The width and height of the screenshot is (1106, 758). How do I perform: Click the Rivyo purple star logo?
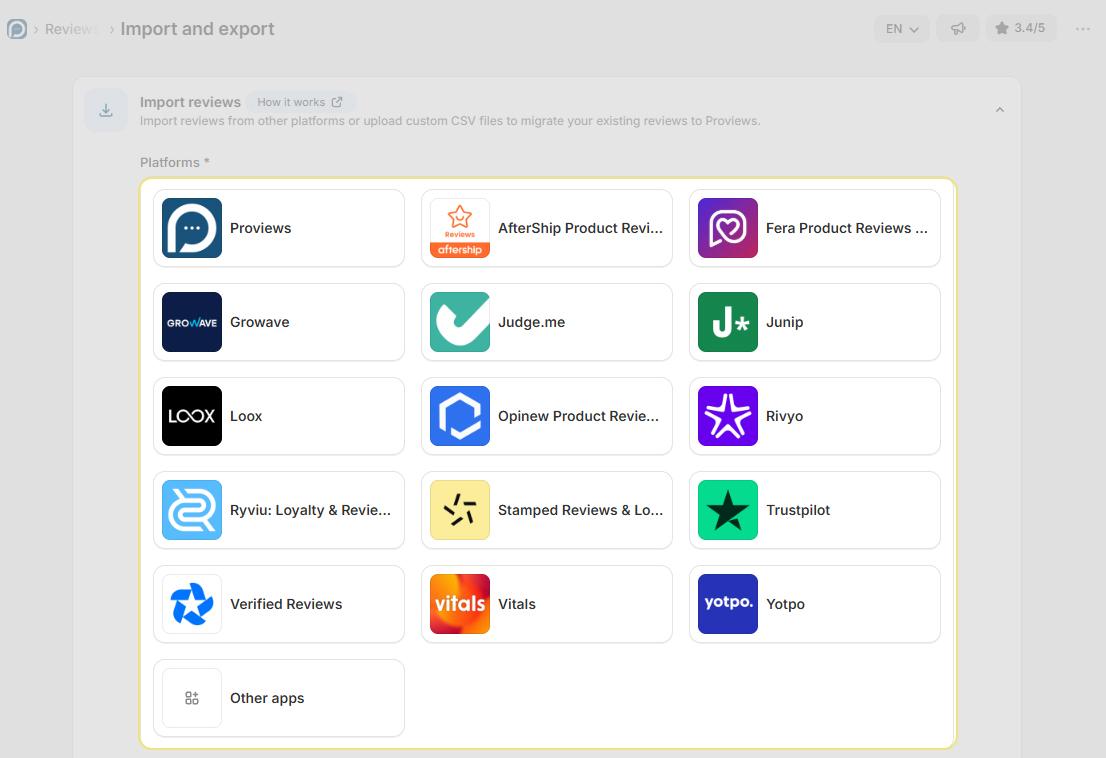728,416
